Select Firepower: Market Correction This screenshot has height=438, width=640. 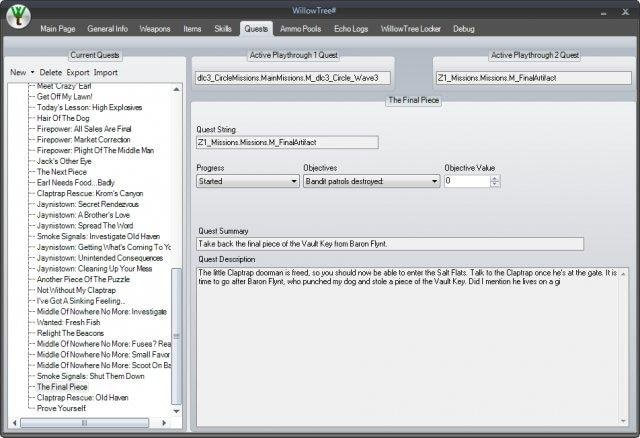click(x=83, y=140)
